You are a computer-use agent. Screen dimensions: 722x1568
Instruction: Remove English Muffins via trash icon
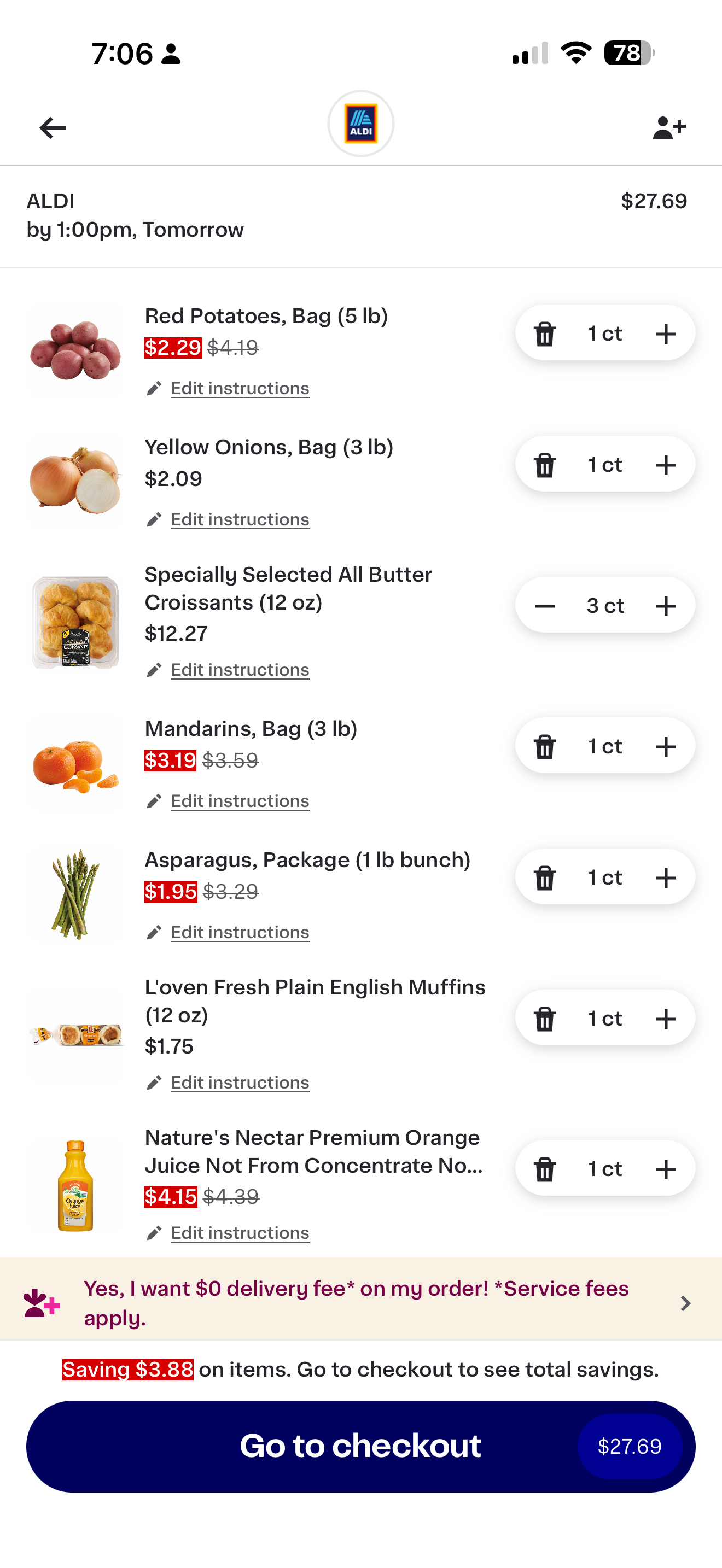coord(544,1019)
